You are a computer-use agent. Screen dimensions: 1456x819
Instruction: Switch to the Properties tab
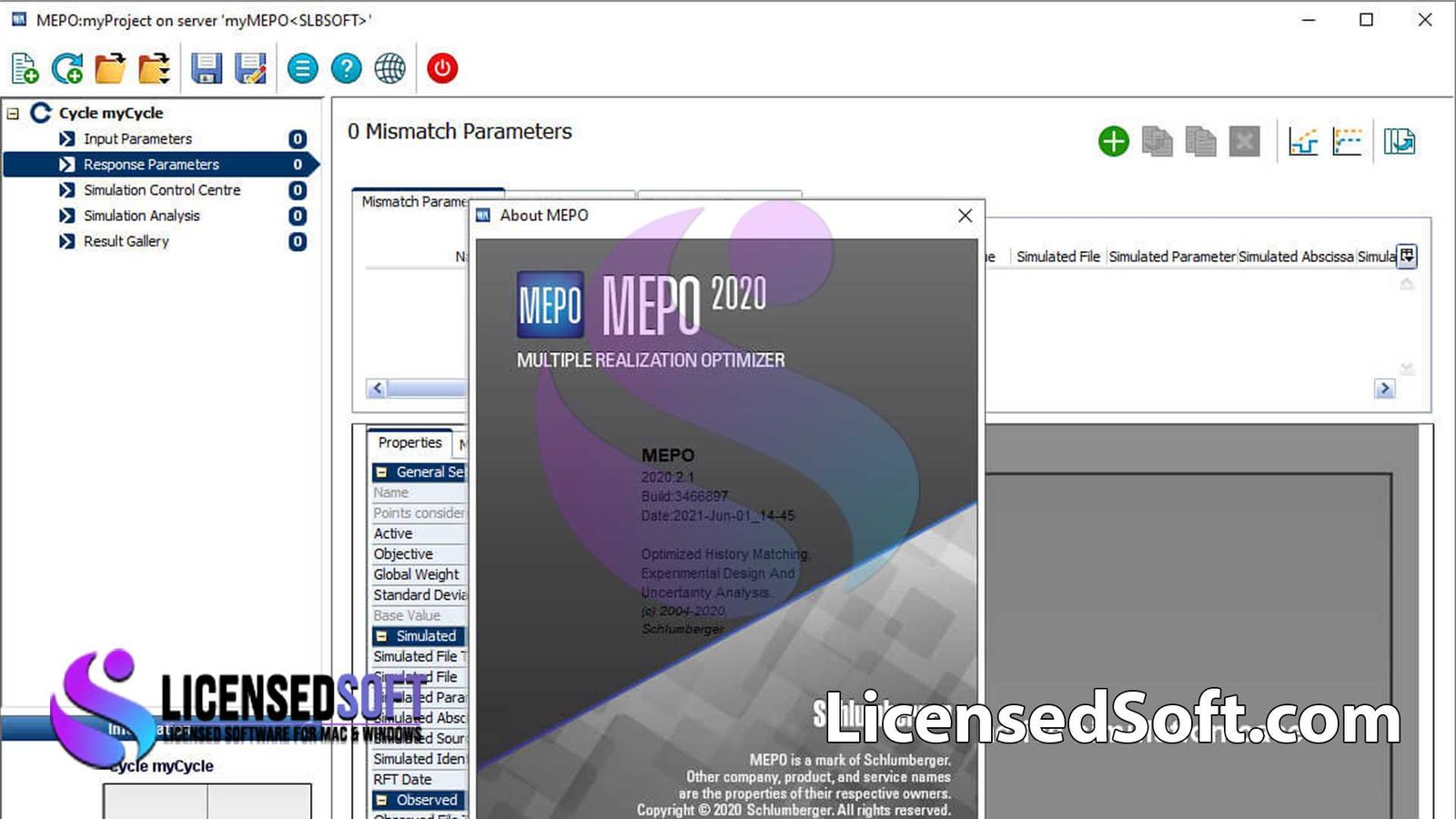[x=409, y=443]
